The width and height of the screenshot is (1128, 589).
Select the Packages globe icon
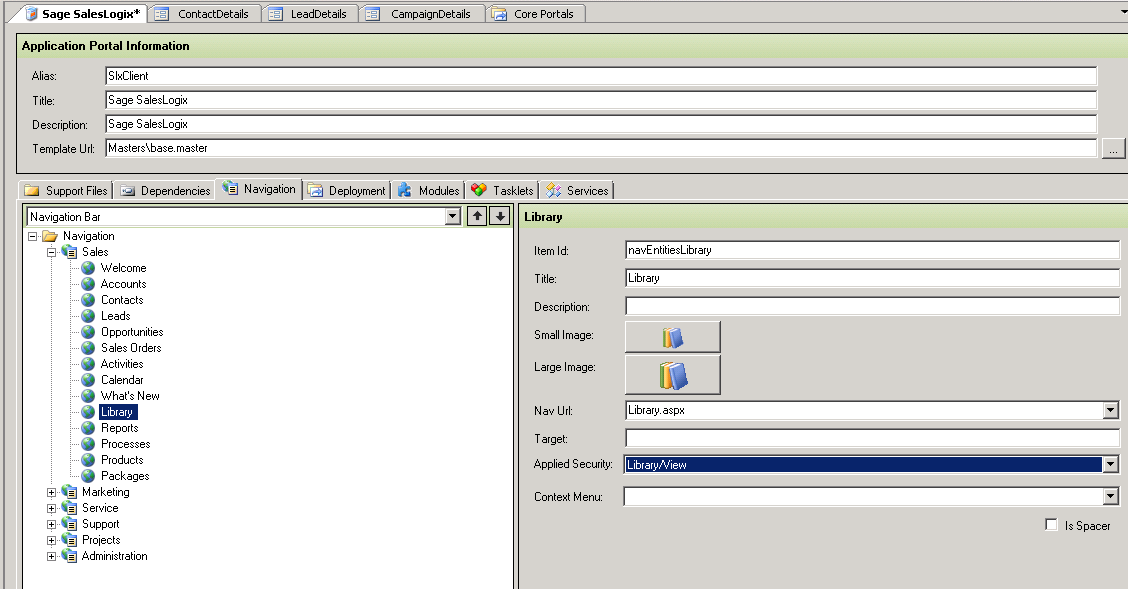tap(88, 476)
